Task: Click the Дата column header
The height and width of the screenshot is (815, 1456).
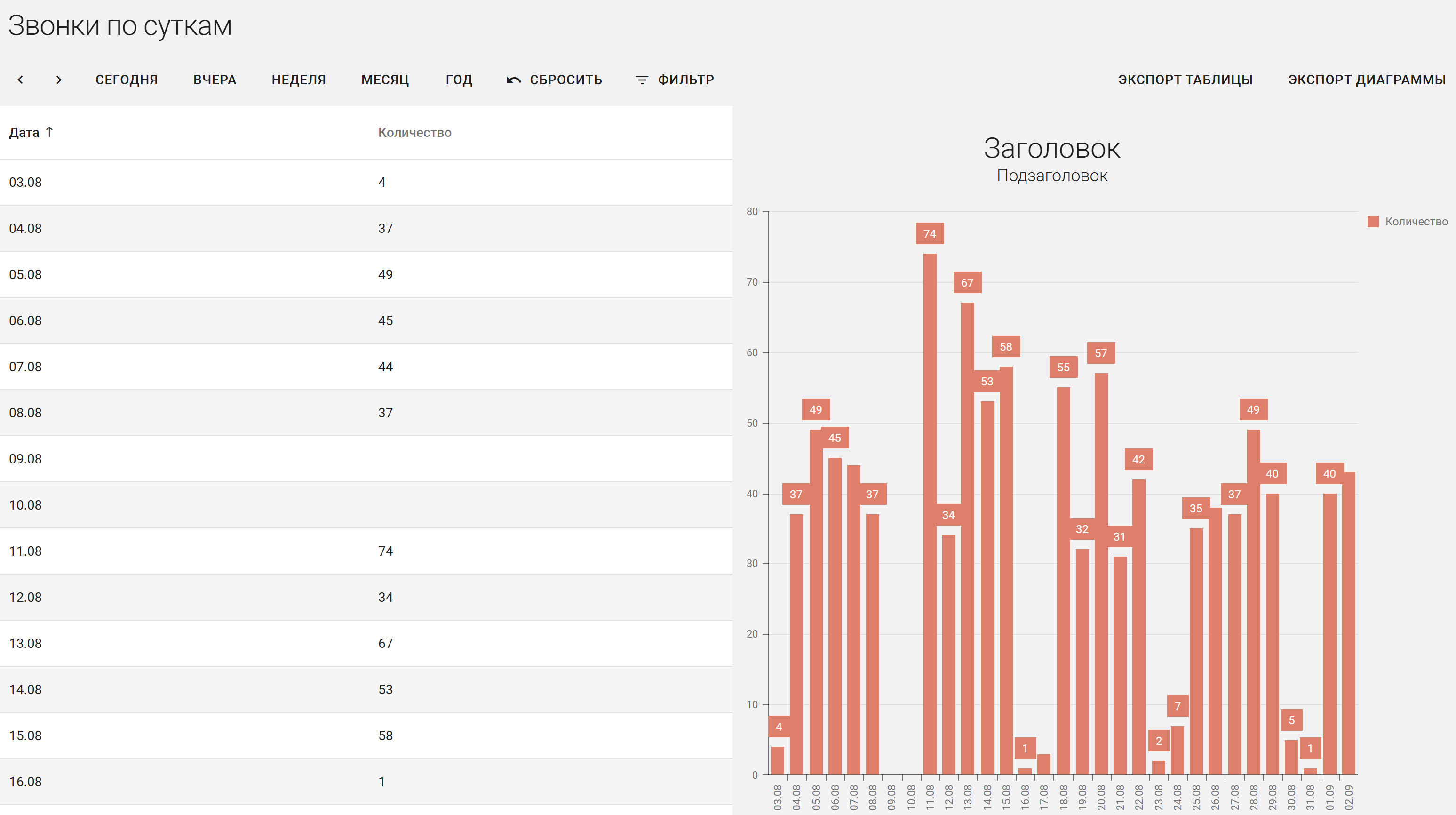Action: (x=24, y=132)
